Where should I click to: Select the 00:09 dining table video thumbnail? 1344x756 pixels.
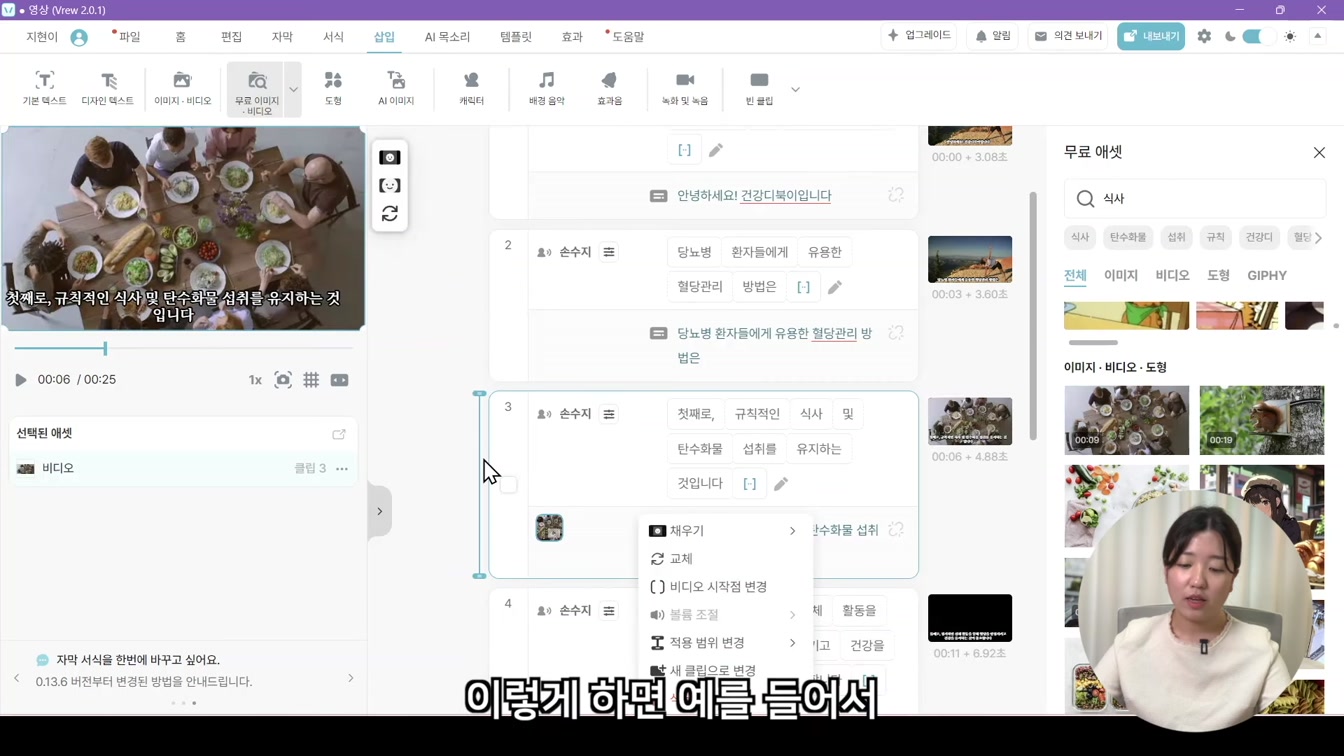pos(1127,420)
